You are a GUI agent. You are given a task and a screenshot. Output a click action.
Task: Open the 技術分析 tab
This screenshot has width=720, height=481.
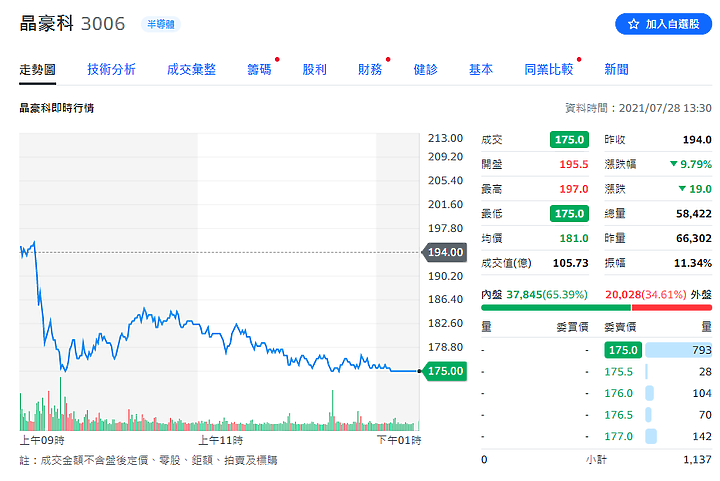[111, 70]
